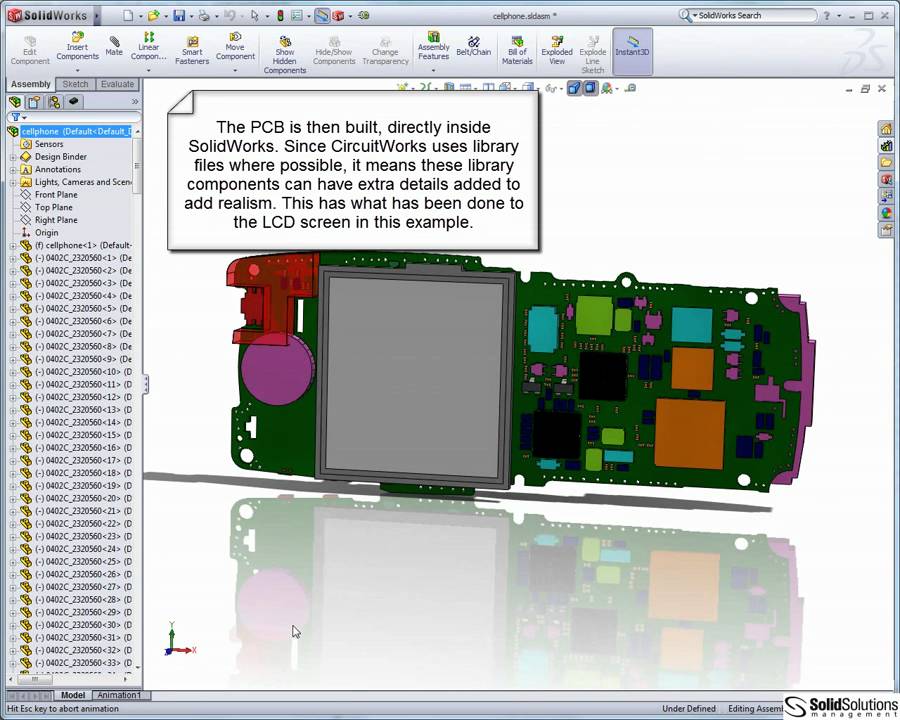Expand the Lights, Cameras and Scene node

13,182
